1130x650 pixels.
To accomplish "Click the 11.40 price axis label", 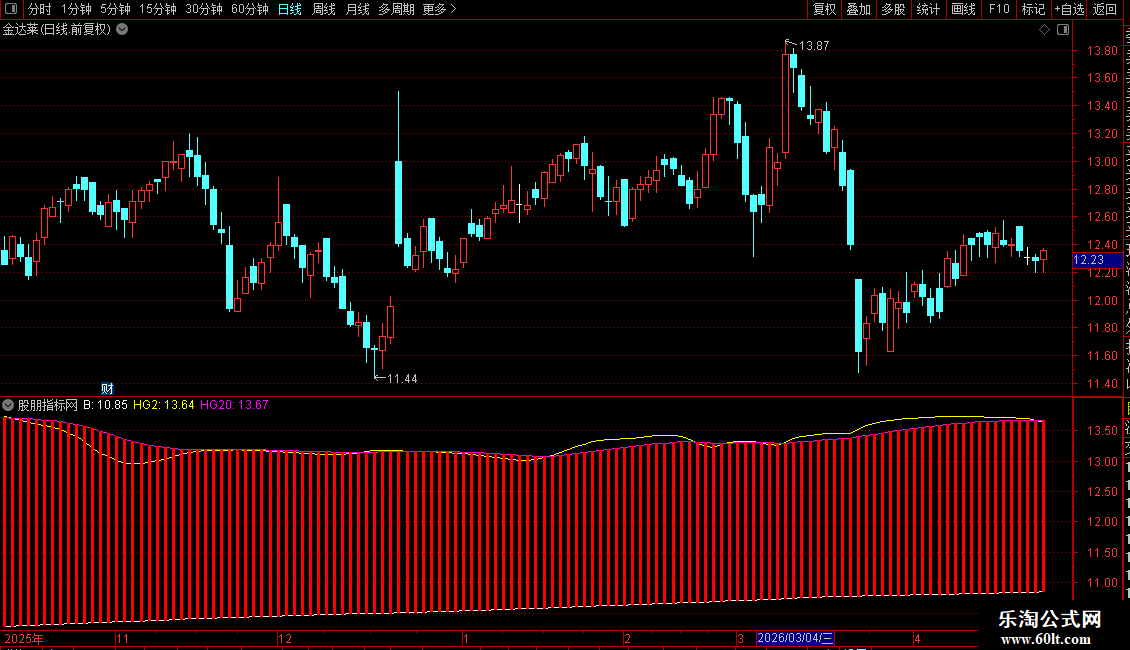I will point(1102,384).
